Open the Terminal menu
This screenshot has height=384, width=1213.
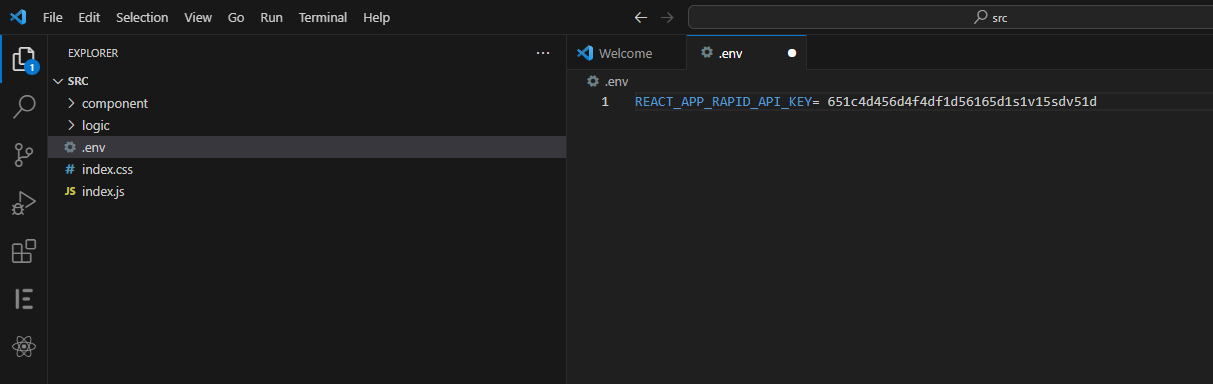pyautogui.click(x=323, y=18)
